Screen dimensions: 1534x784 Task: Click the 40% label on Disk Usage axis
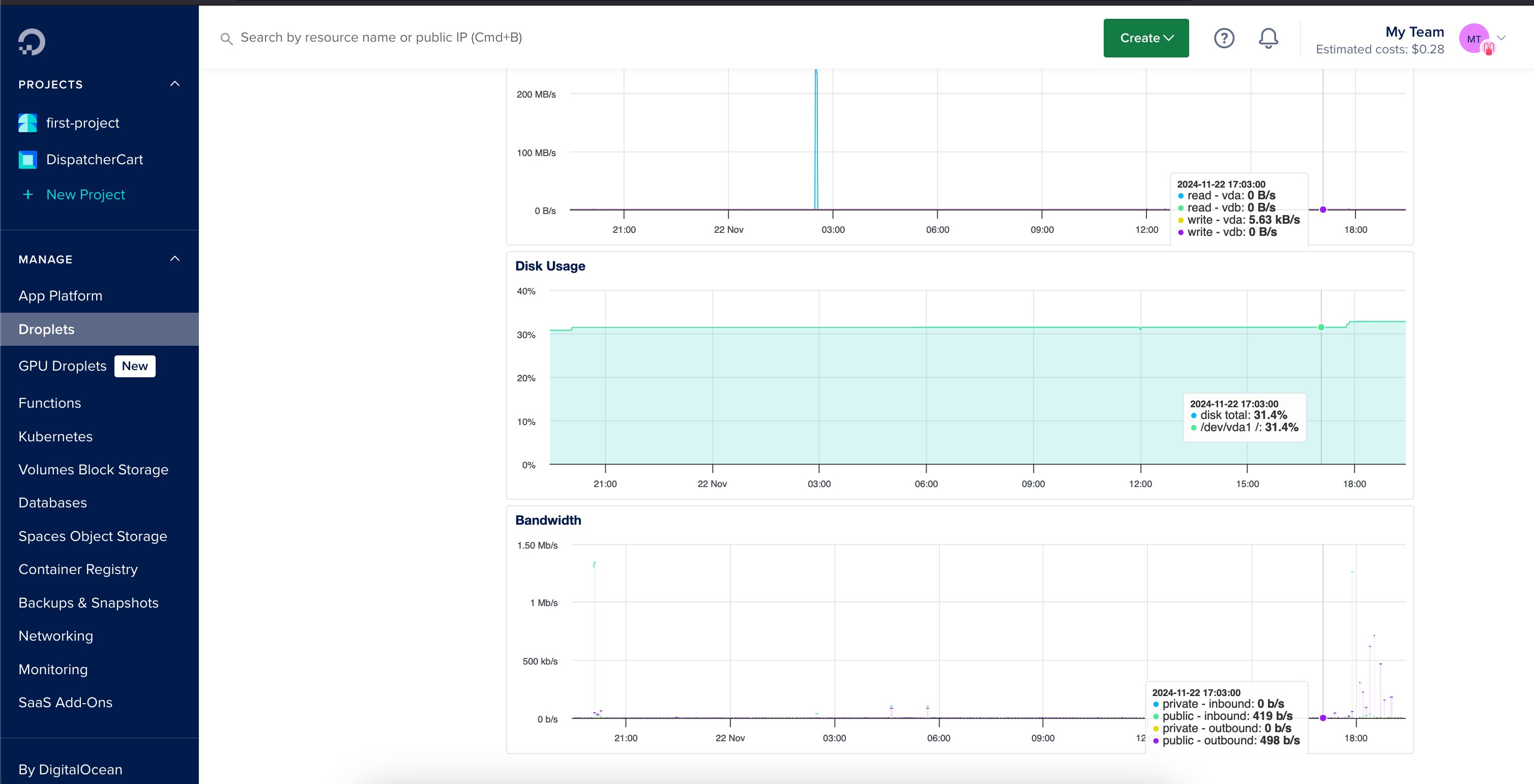pyautogui.click(x=526, y=291)
